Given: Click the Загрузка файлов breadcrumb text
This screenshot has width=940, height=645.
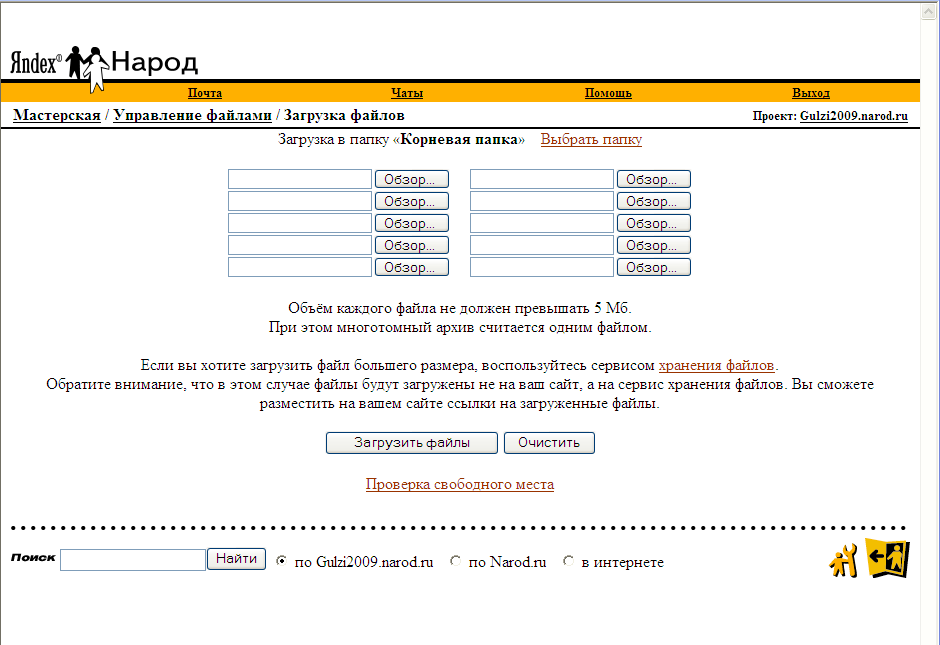Looking at the screenshot, I should pyautogui.click(x=344, y=115).
